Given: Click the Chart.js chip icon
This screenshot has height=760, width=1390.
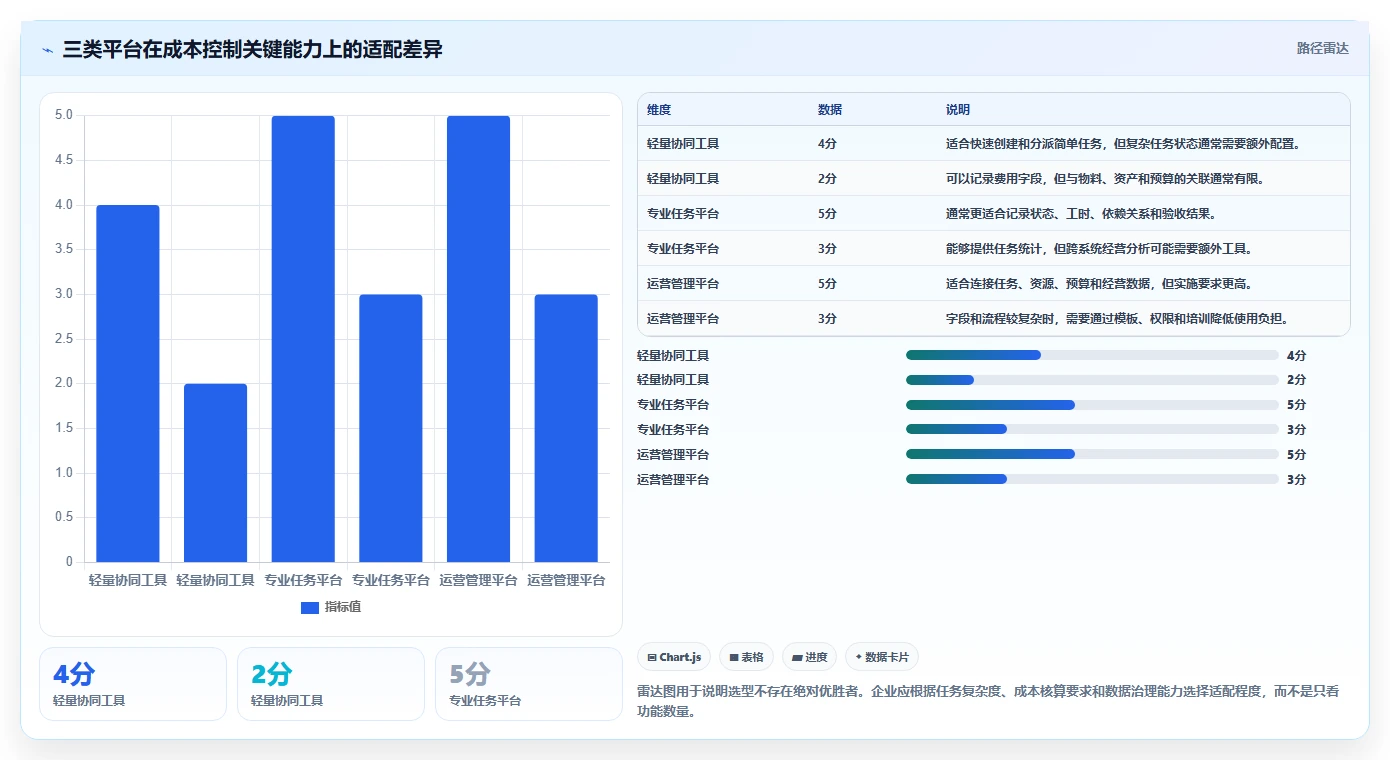Looking at the screenshot, I should click(x=652, y=657).
